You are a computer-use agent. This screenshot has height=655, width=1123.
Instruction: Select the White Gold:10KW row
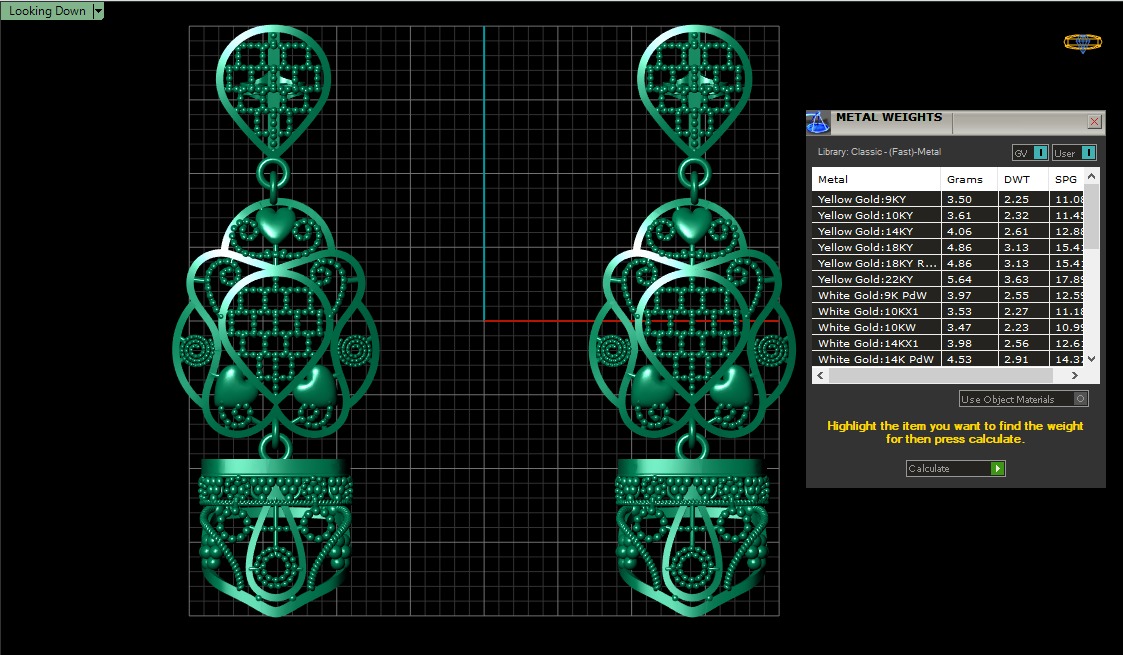pos(948,327)
